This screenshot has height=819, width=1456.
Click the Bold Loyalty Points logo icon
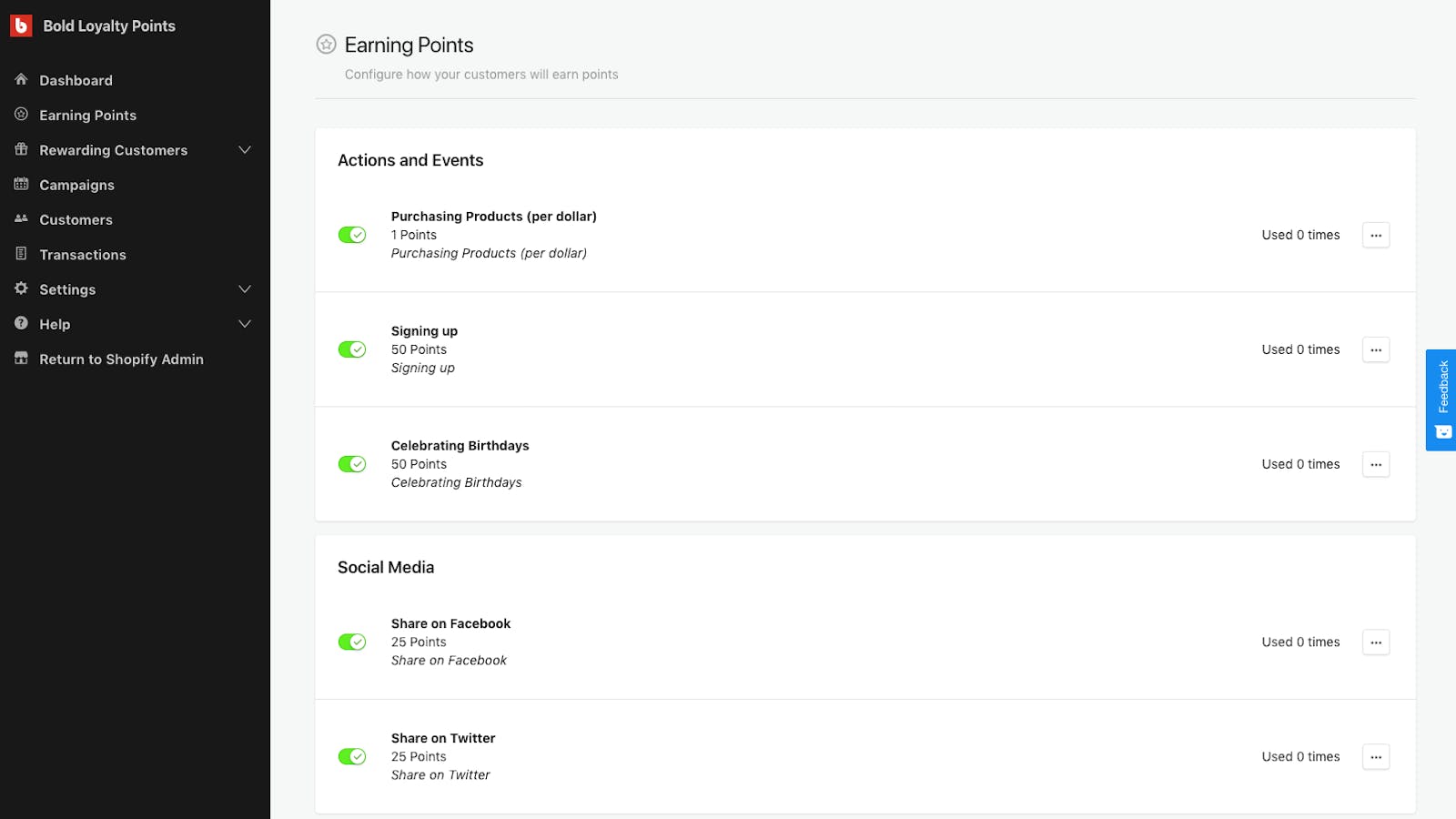click(21, 26)
